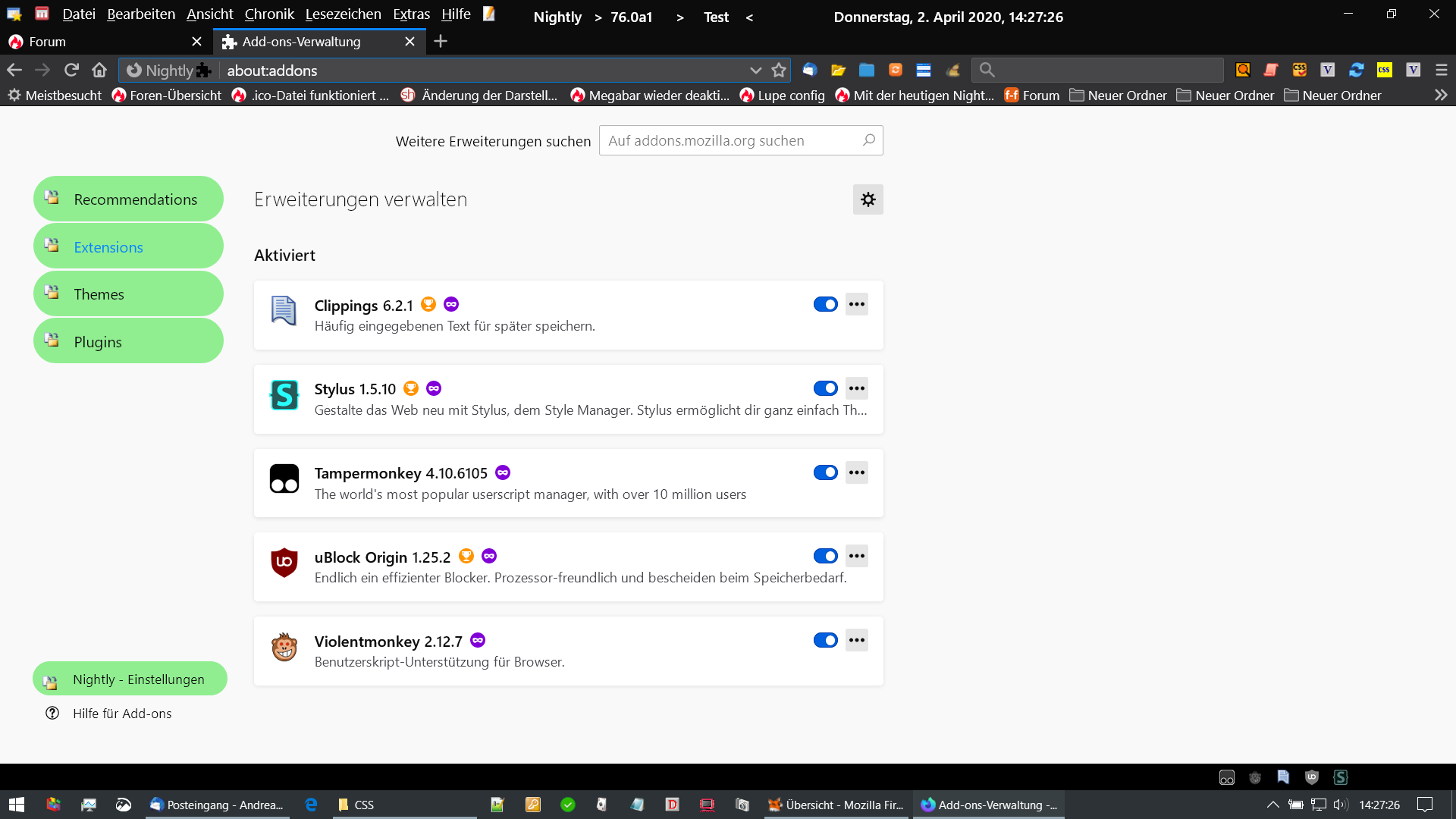Open the Lesezeichen menu
The width and height of the screenshot is (1456, 819).
343,14
